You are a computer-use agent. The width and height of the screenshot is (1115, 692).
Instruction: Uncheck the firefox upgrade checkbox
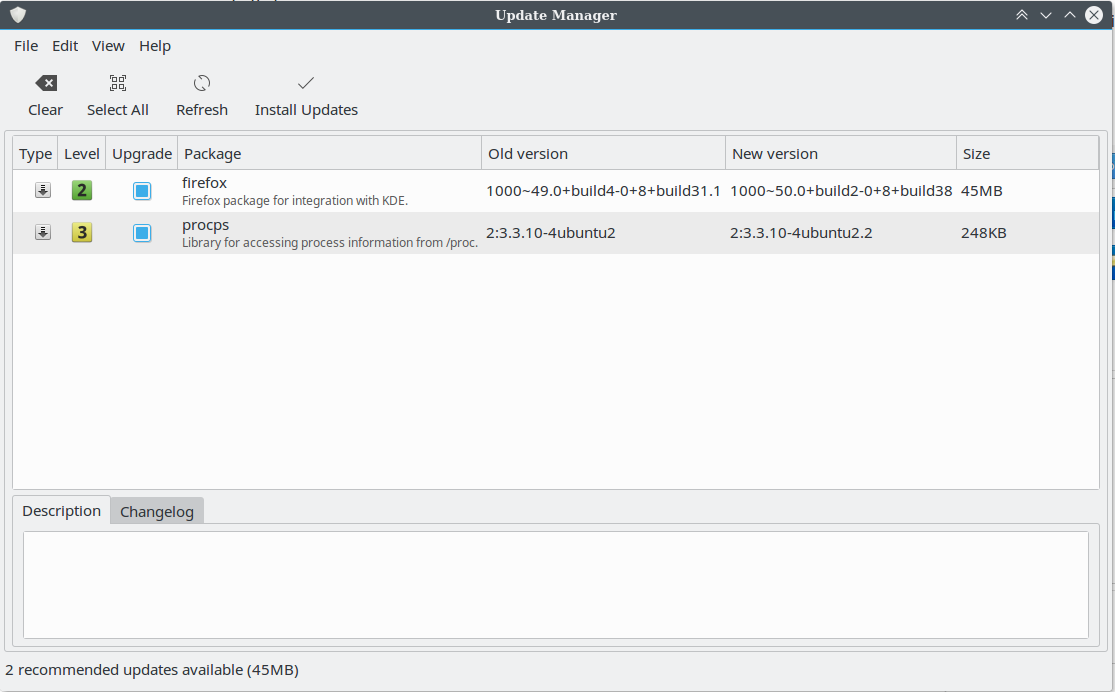(142, 191)
